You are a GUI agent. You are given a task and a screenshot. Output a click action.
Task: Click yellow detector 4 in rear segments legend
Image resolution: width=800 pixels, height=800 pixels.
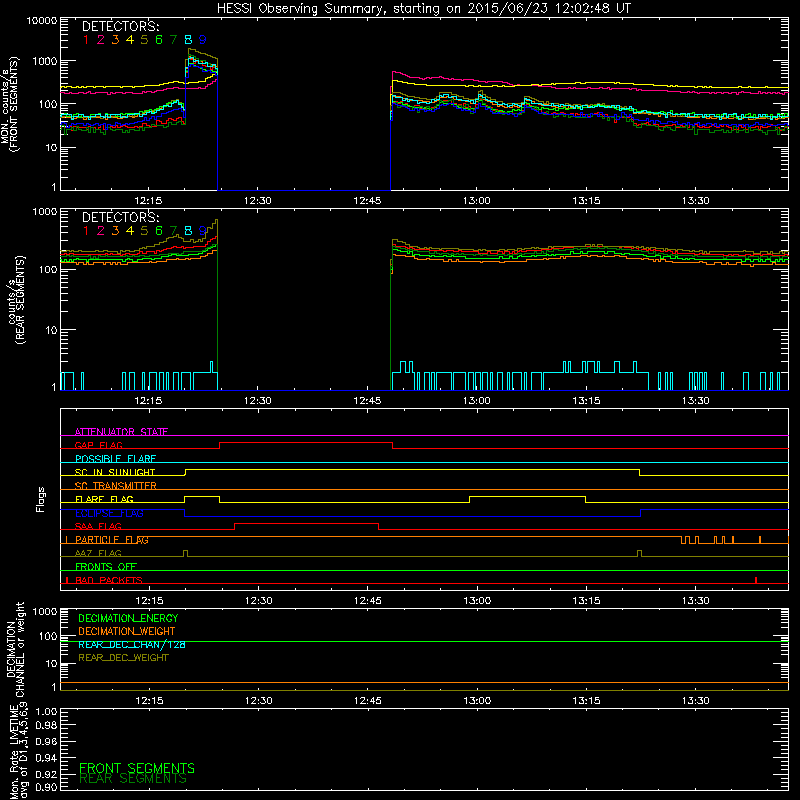pos(130,231)
